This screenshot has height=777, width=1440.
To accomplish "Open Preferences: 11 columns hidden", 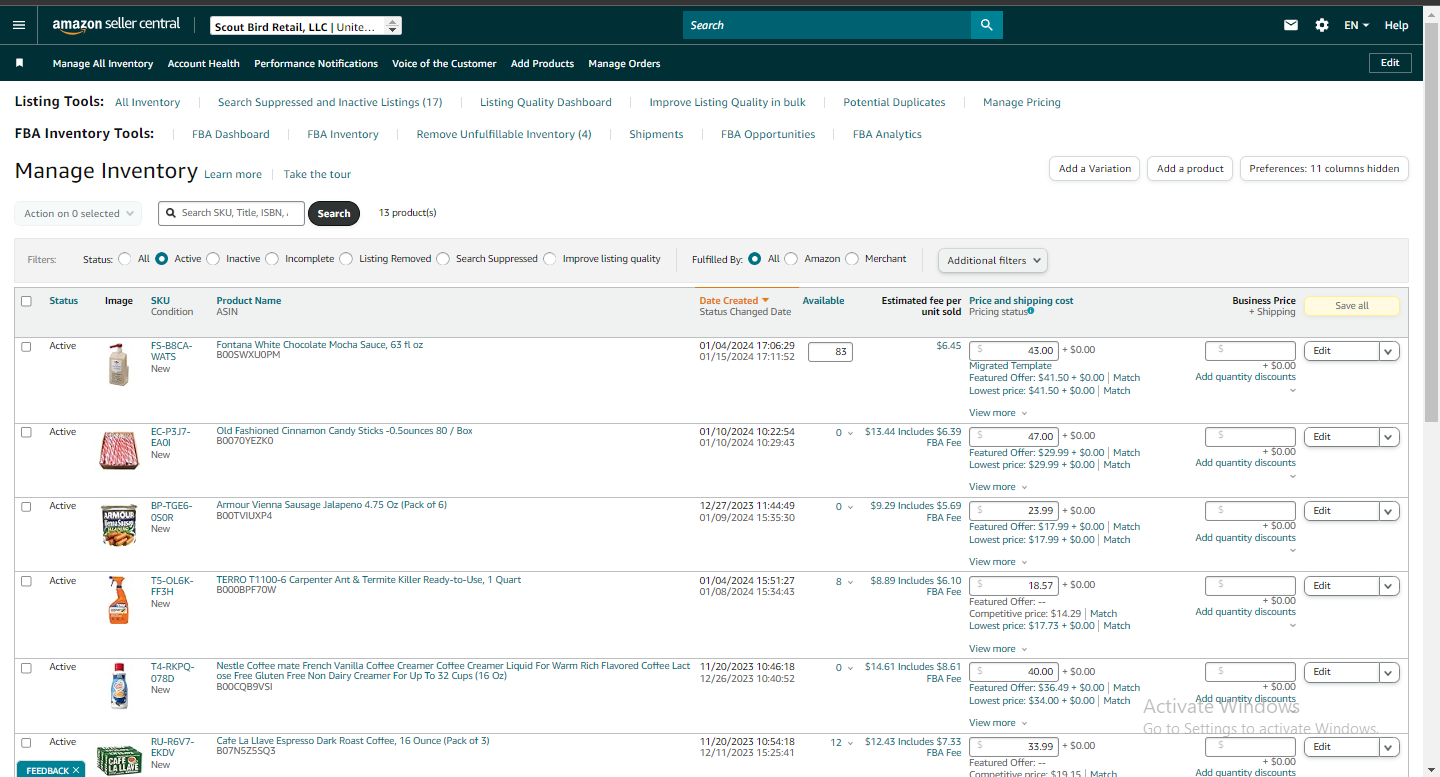I will click(x=1324, y=169).
